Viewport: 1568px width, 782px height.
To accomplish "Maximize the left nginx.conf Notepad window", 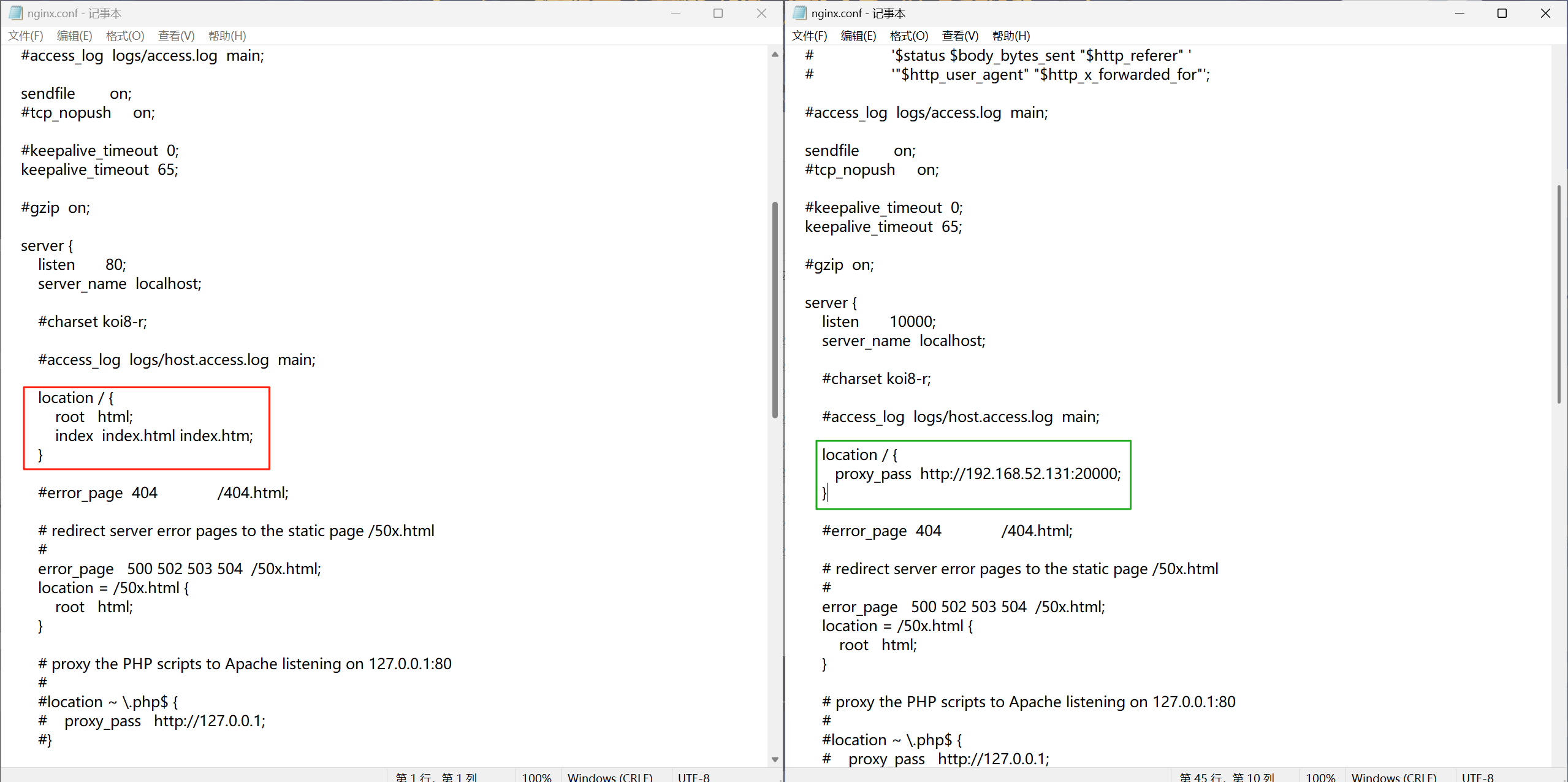I will 718,13.
